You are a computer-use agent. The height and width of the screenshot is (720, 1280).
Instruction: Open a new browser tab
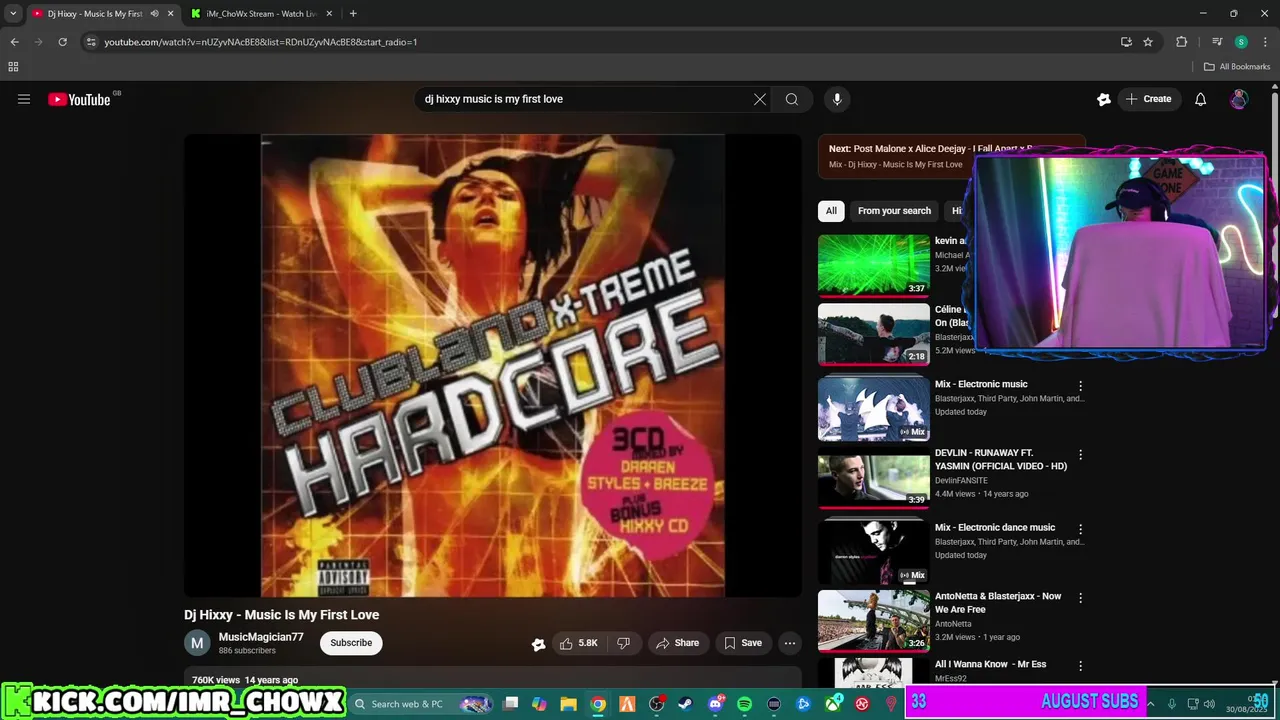point(353,14)
